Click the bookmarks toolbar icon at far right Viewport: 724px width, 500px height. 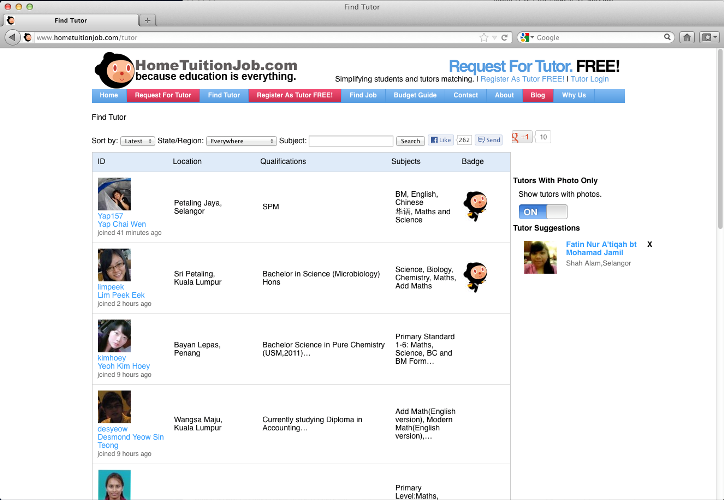(x=708, y=37)
